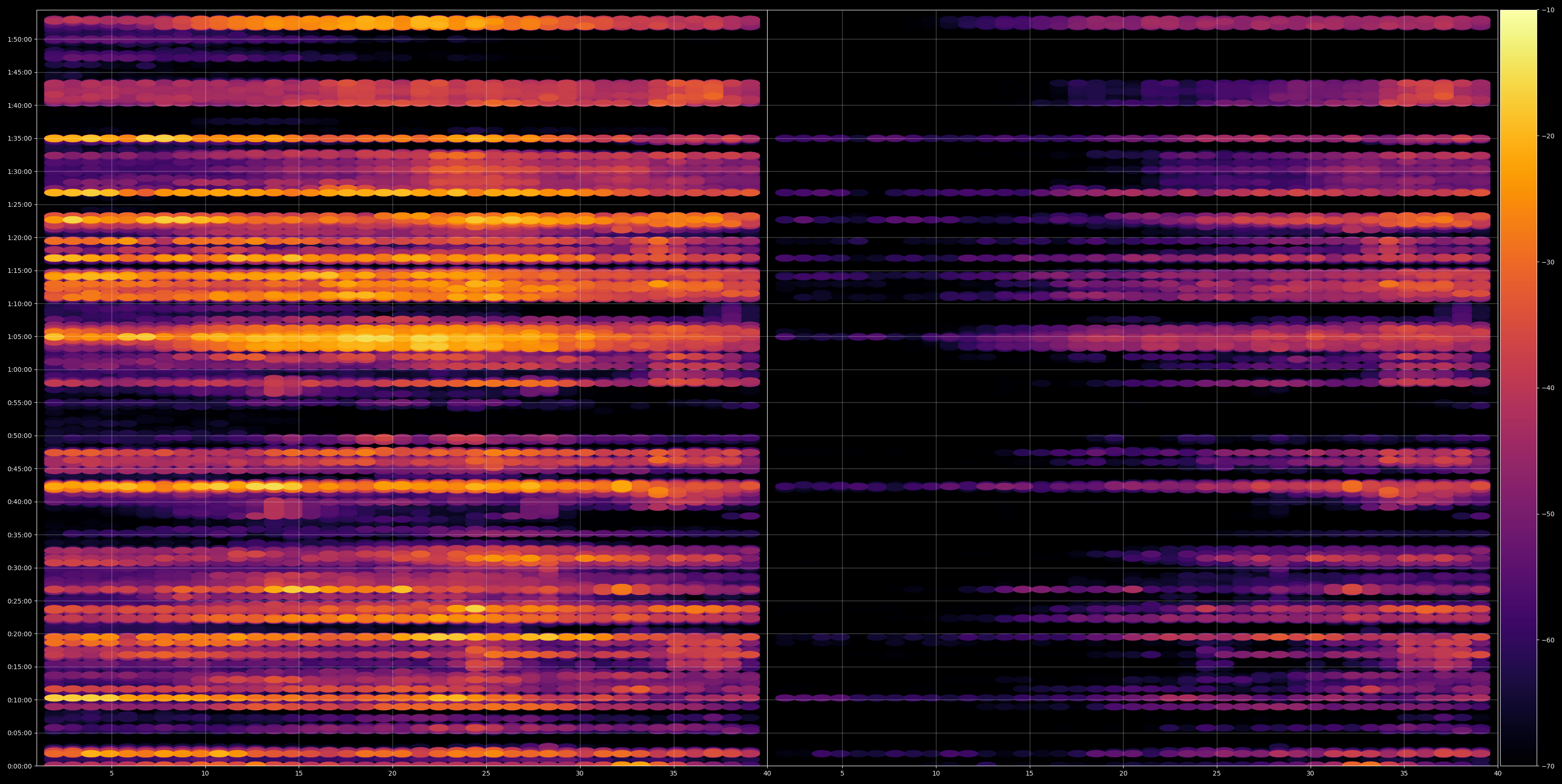
Task: Click the vertical color scale gradient bar
Action: point(1518,388)
